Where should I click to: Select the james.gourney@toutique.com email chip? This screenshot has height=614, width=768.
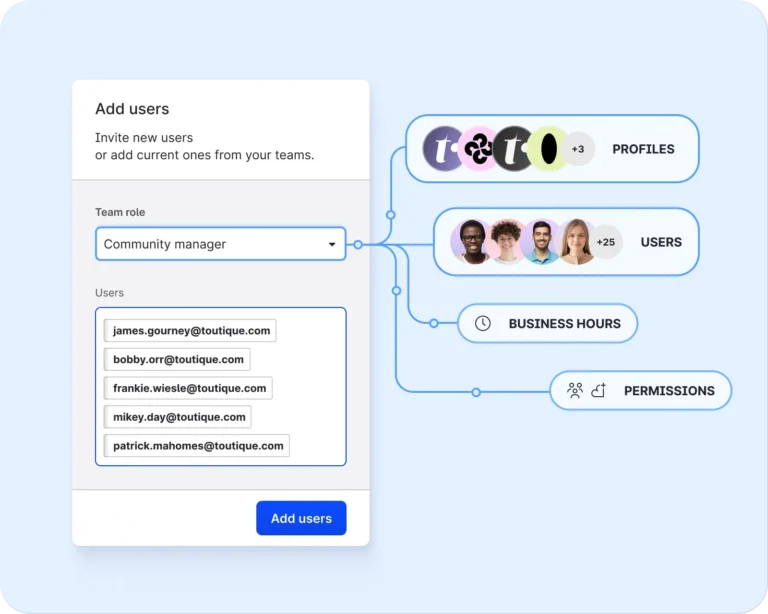[x=191, y=330]
